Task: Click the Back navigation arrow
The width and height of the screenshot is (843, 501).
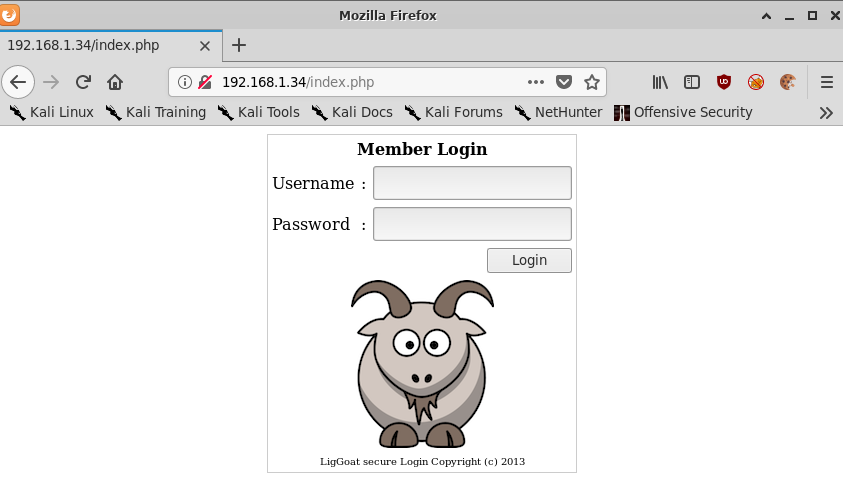Action: 18,82
